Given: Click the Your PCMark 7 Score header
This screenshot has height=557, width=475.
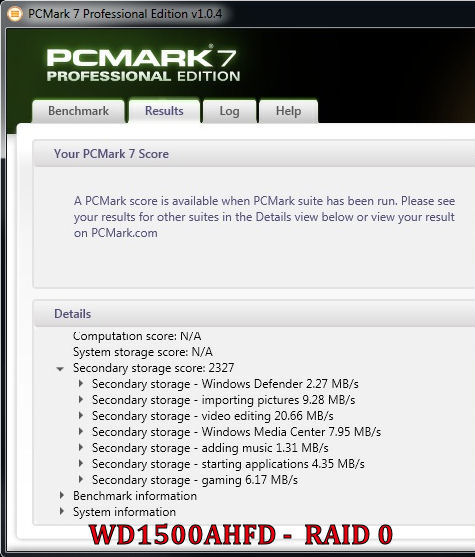Looking at the screenshot, I should pos(254,154).
